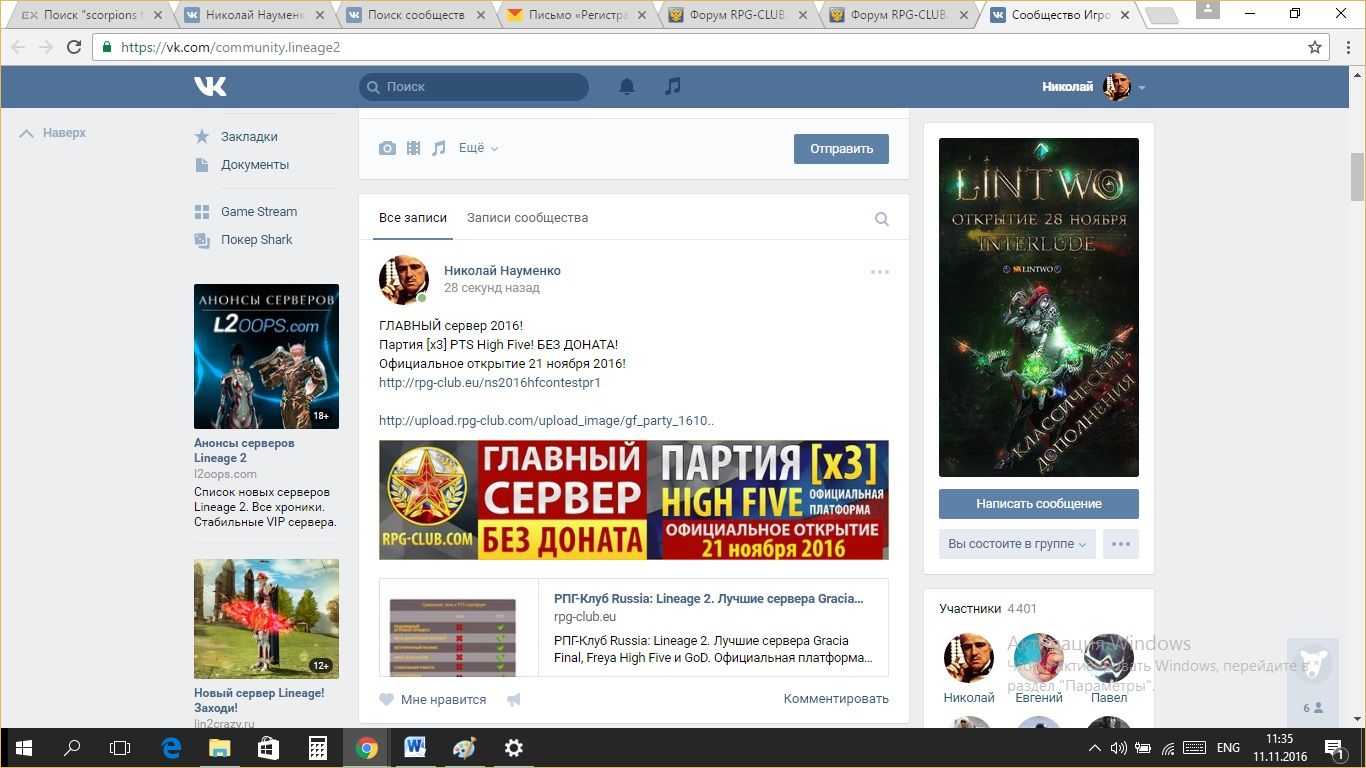Click Комментировать under the post
The width and height of the screenshot is (1366, 768).
[836, 700]
